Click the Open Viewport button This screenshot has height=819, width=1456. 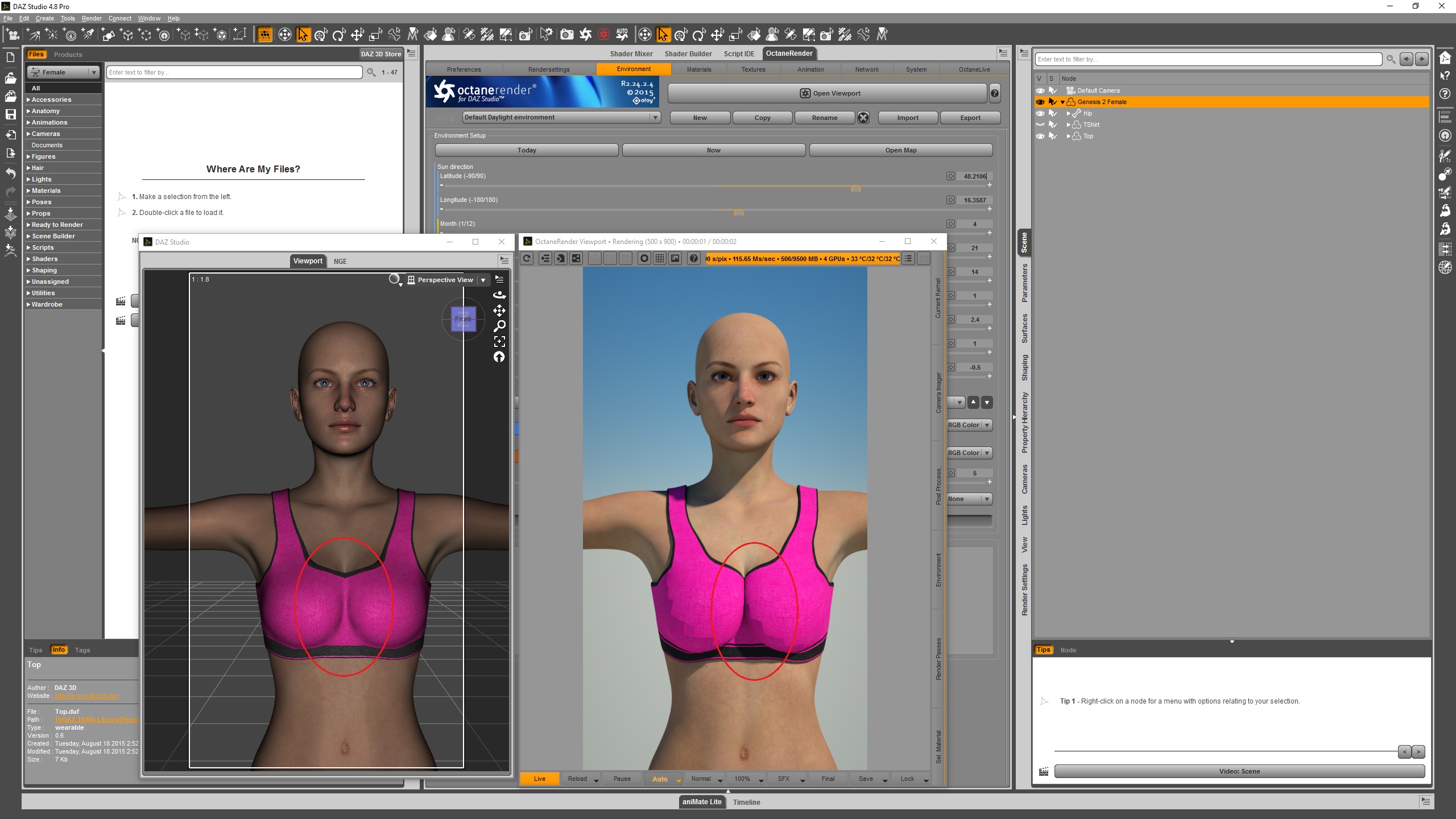click(827, 93)
